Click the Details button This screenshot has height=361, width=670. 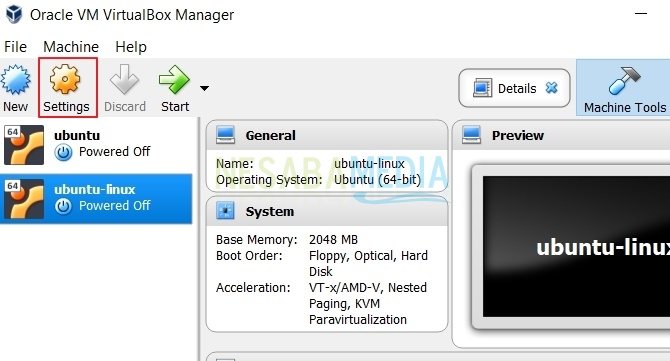coord(514,88)
